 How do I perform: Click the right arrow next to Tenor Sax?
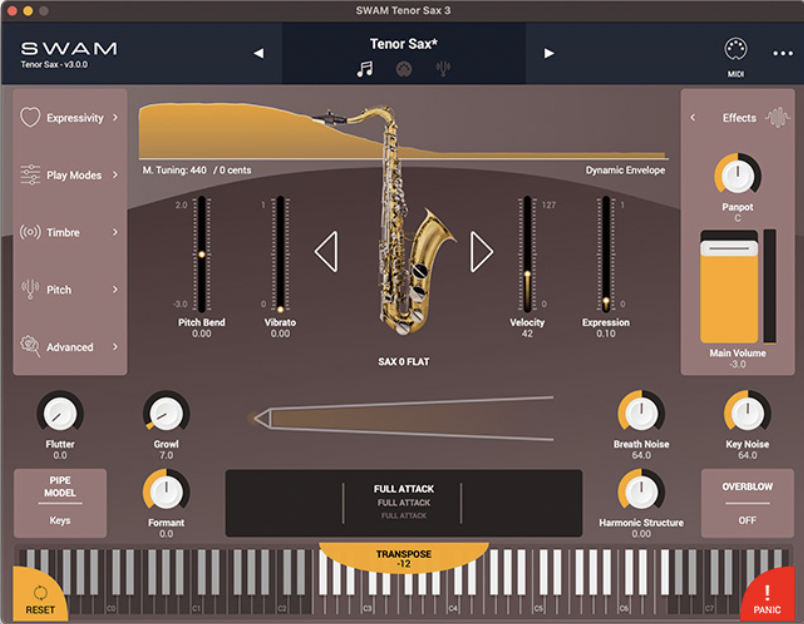point(549,54)
